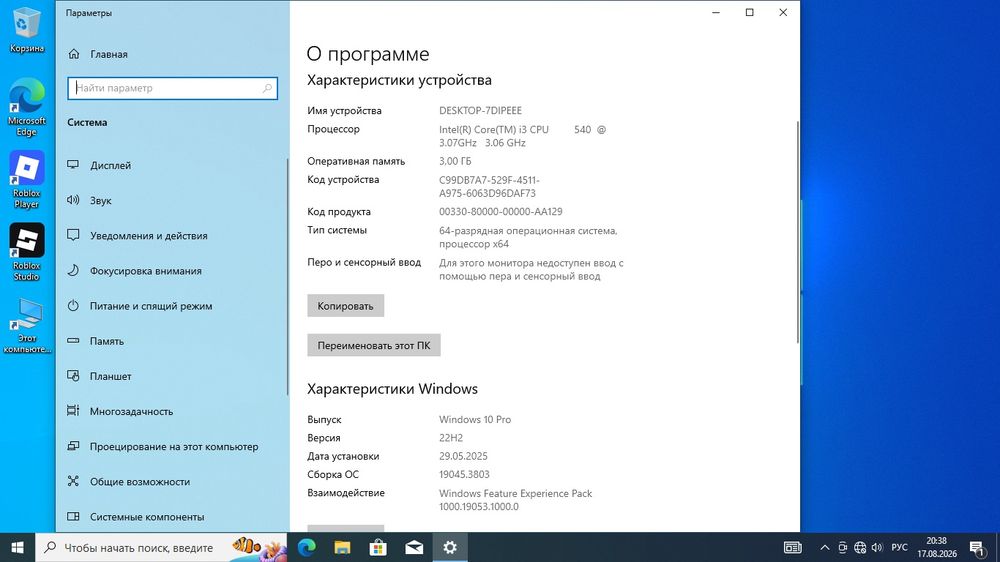Select install date 29.05.2025
The image size is (1000, 562).
463,456
